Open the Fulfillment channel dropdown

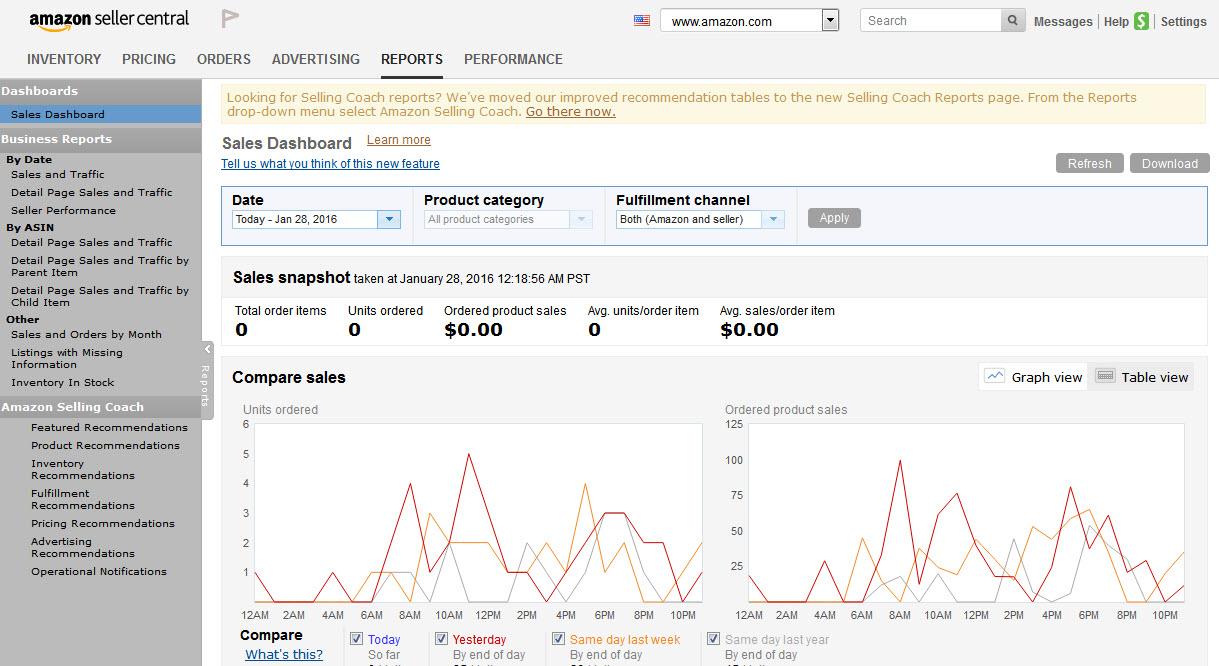click(x=771, y=220)
